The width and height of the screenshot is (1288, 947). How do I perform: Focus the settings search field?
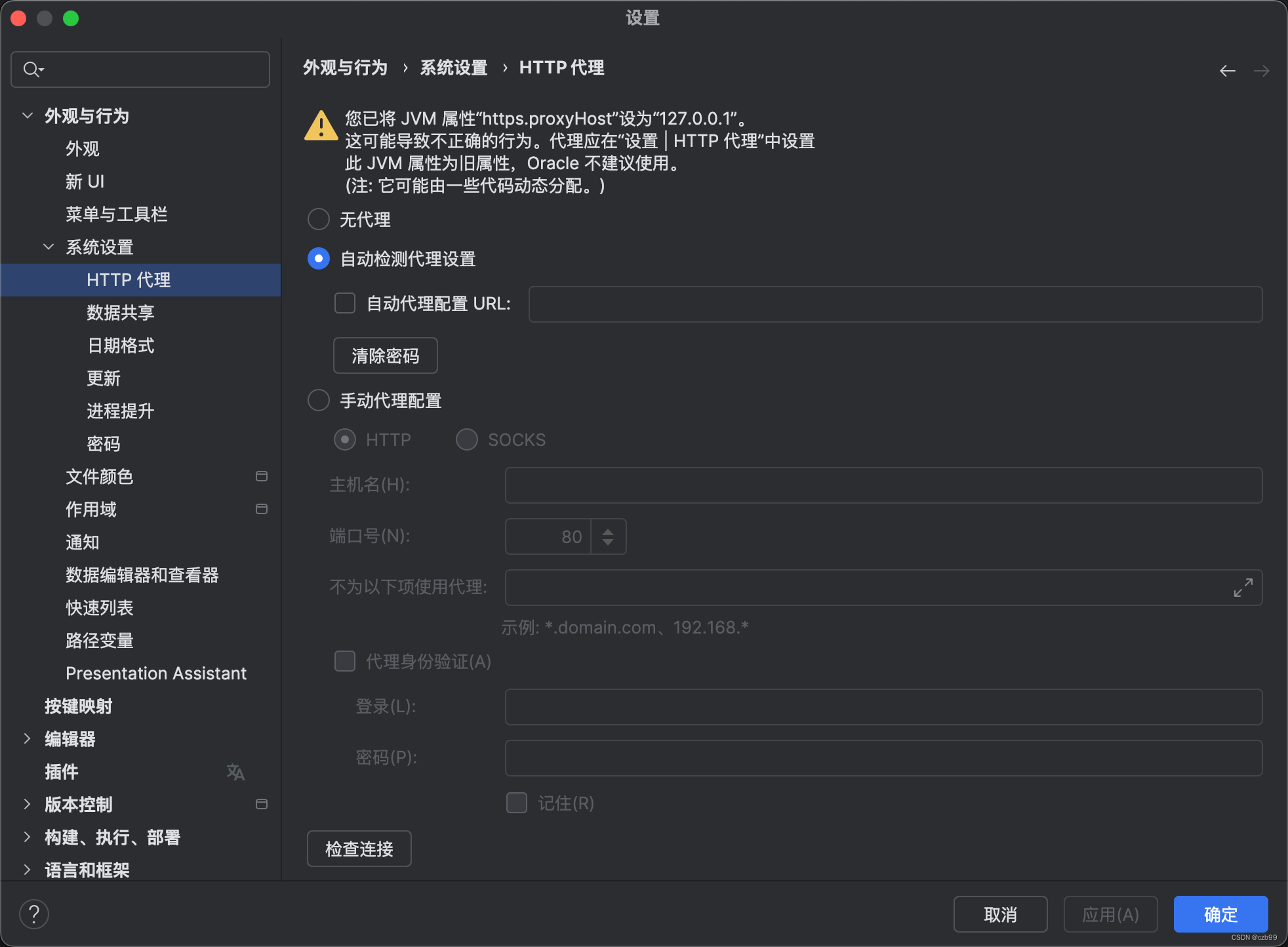(140, 70)
